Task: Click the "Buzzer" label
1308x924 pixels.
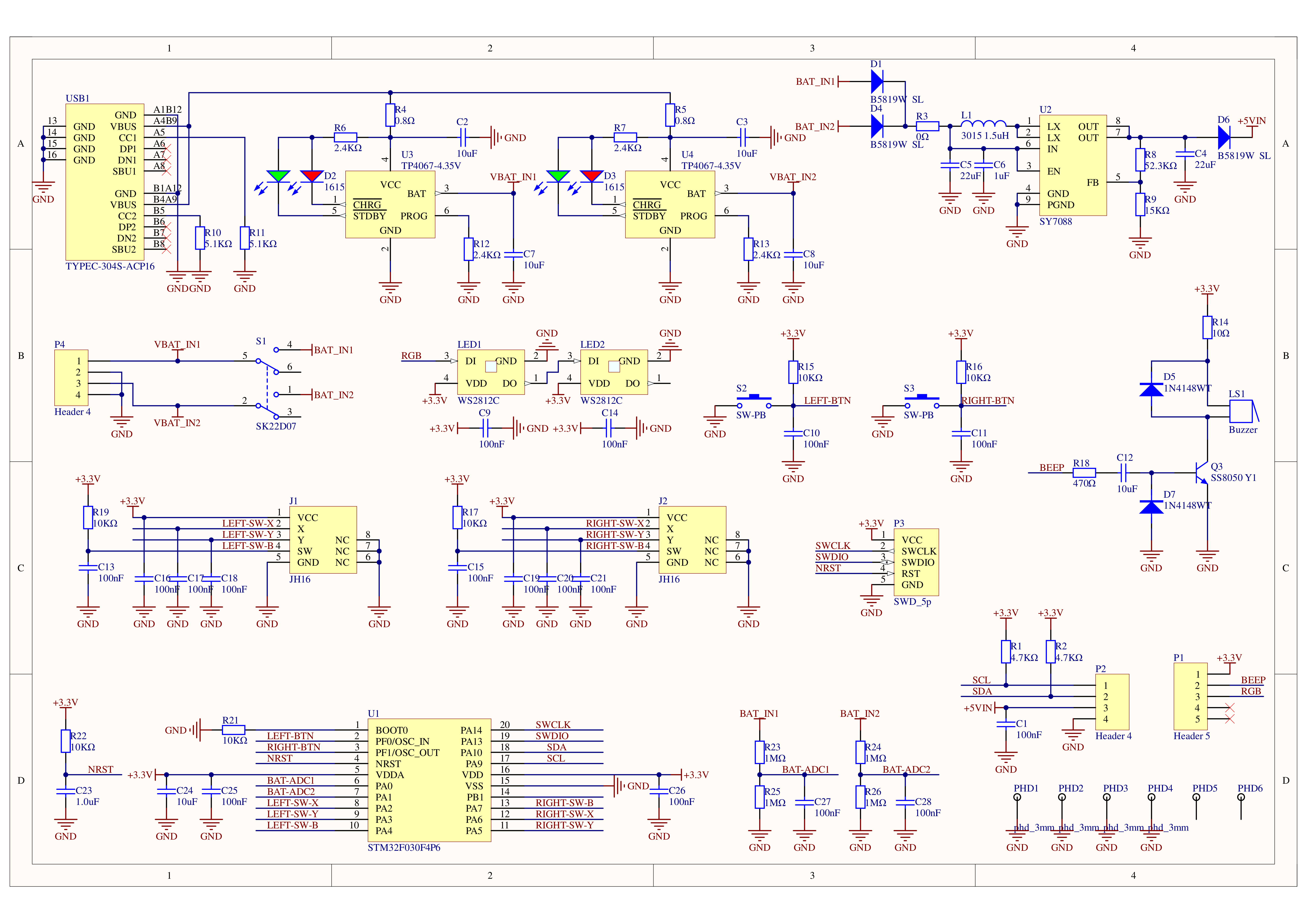Action: 1243,430
